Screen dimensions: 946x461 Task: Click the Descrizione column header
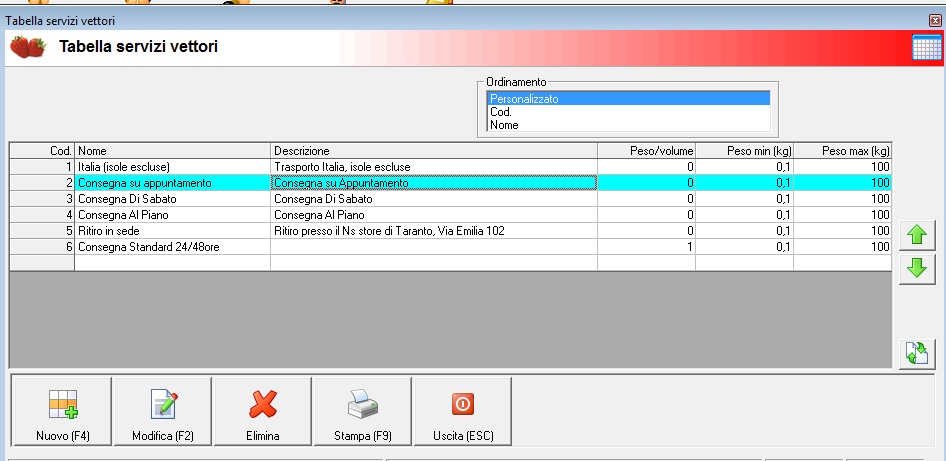(x=434, y=151)
